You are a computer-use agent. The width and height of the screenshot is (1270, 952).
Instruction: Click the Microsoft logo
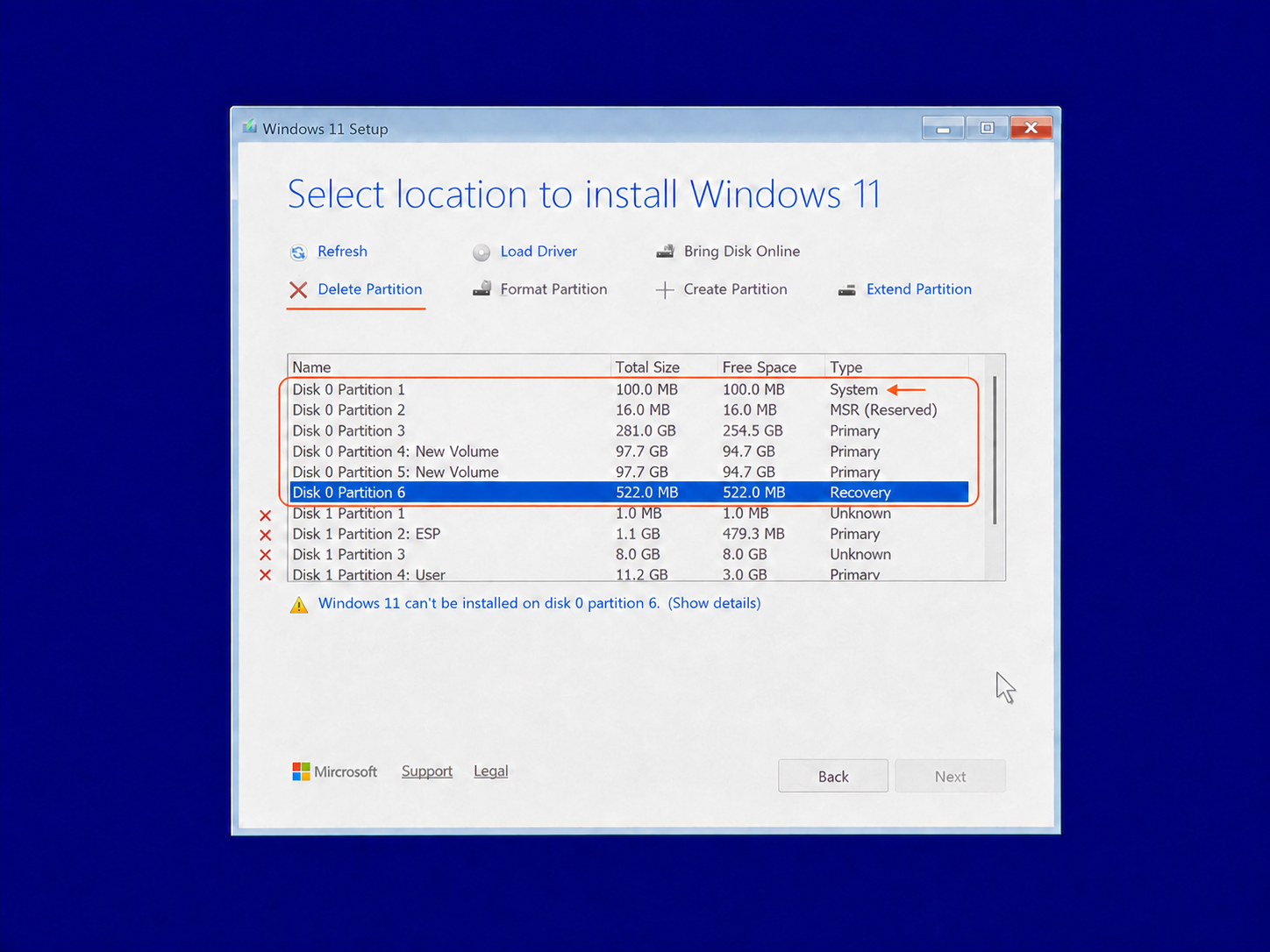pyautogui.click(x=301, y=771)
